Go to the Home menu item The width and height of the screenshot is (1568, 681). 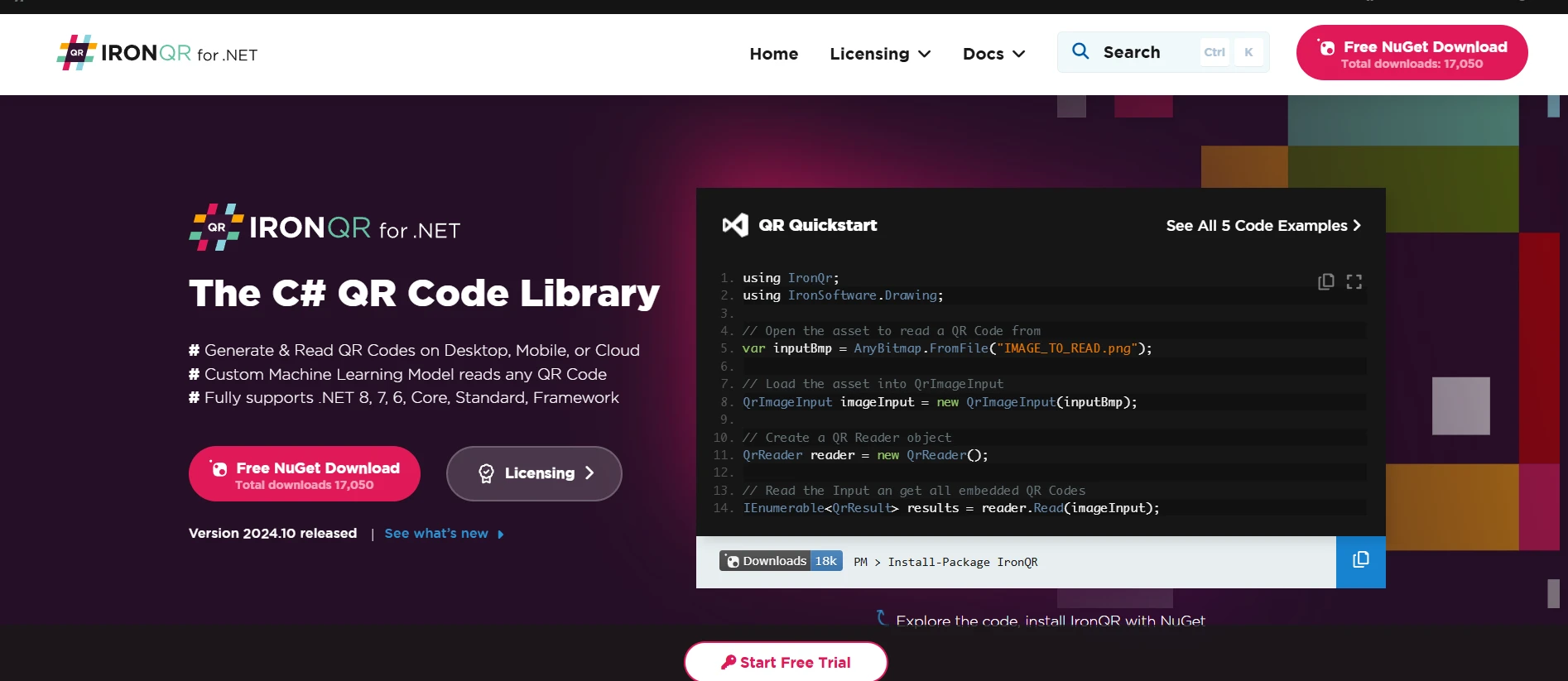(773, 54)
